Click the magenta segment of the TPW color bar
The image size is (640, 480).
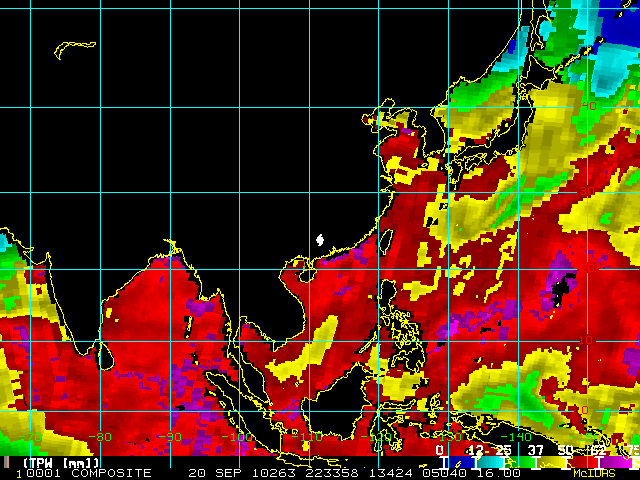point(615,462)
